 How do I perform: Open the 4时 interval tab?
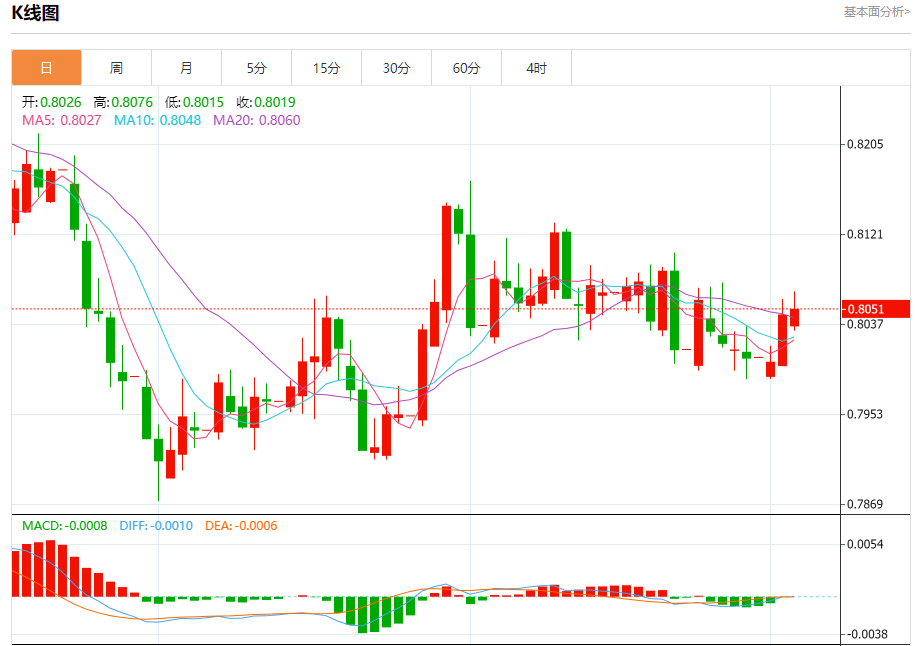tap(536, 68)
